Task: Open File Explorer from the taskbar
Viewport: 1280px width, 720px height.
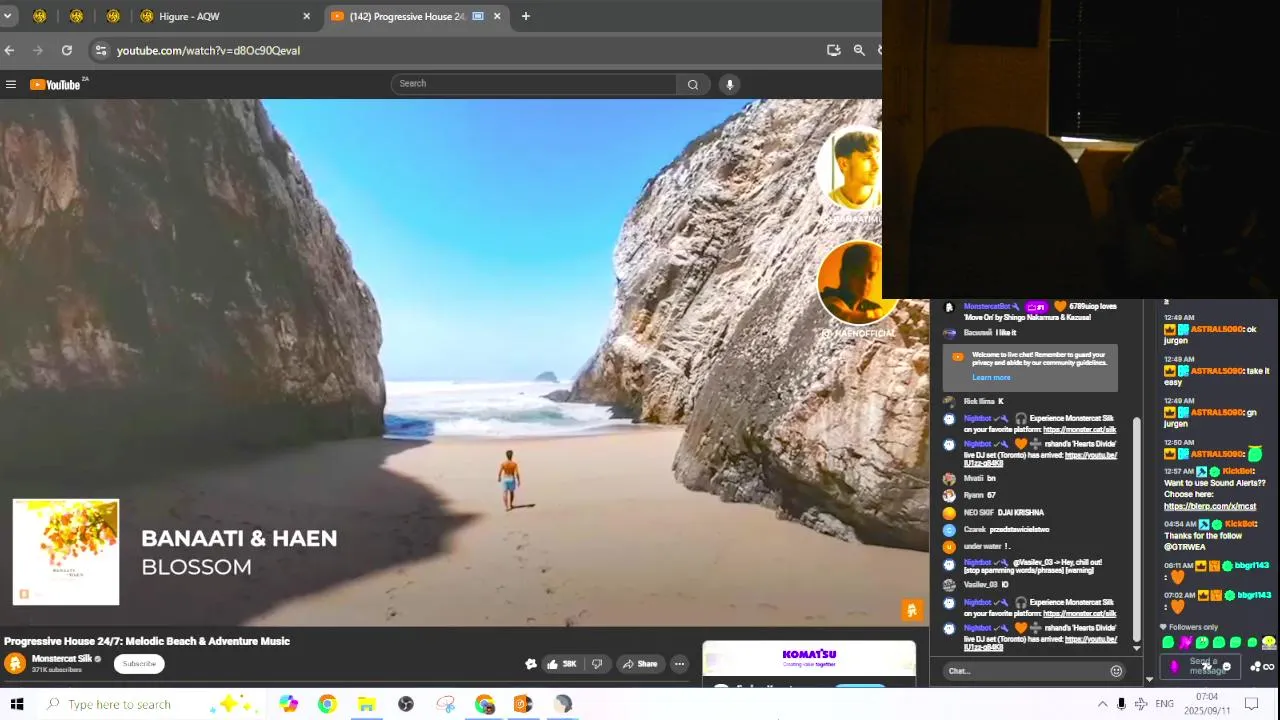Action: (x=366, y=704)
